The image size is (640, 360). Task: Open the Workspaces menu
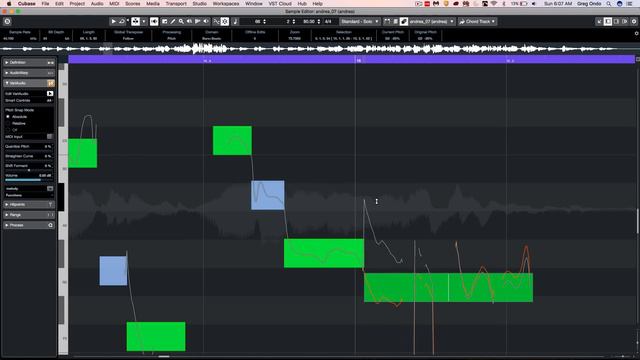(226, 3)
